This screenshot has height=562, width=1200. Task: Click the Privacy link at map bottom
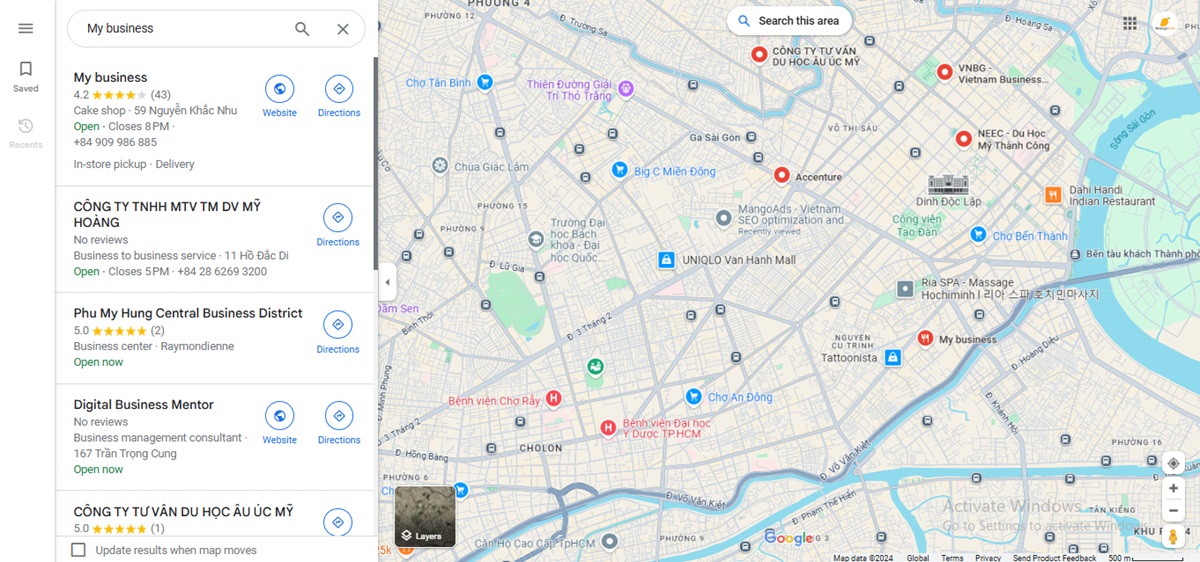tap(988, 558)
